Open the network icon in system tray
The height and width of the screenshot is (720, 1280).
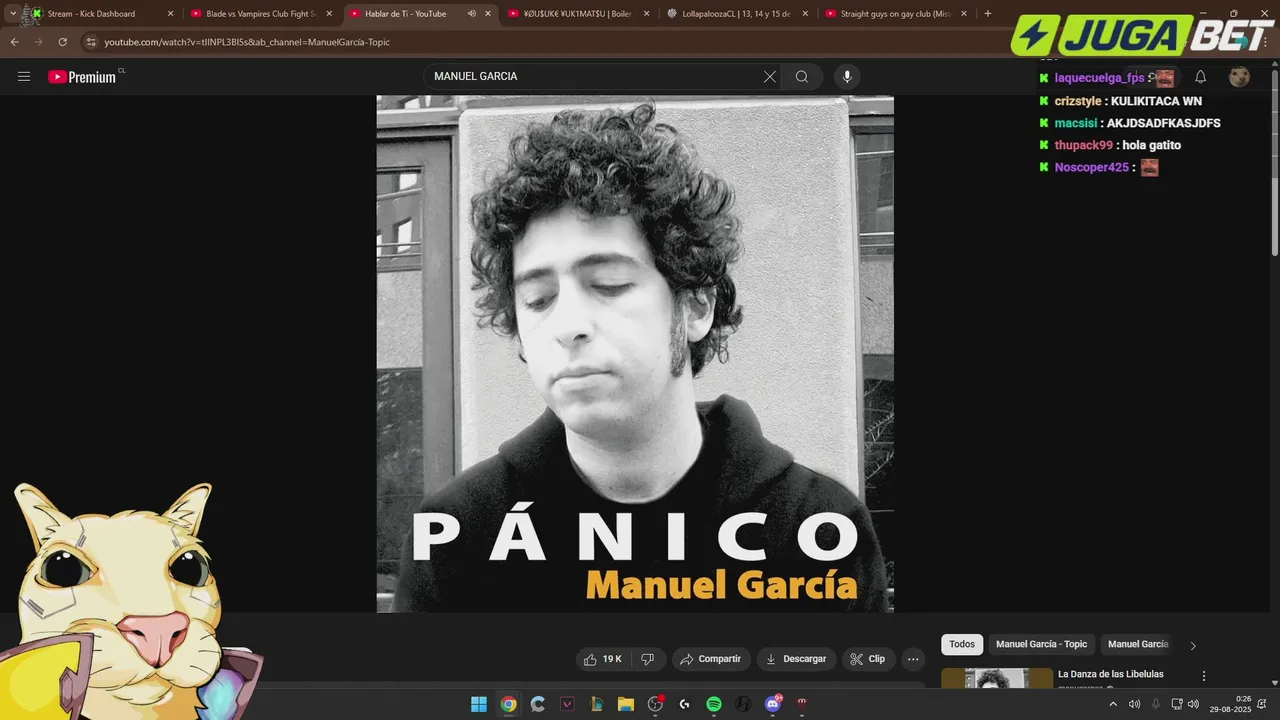(1176, 704)
